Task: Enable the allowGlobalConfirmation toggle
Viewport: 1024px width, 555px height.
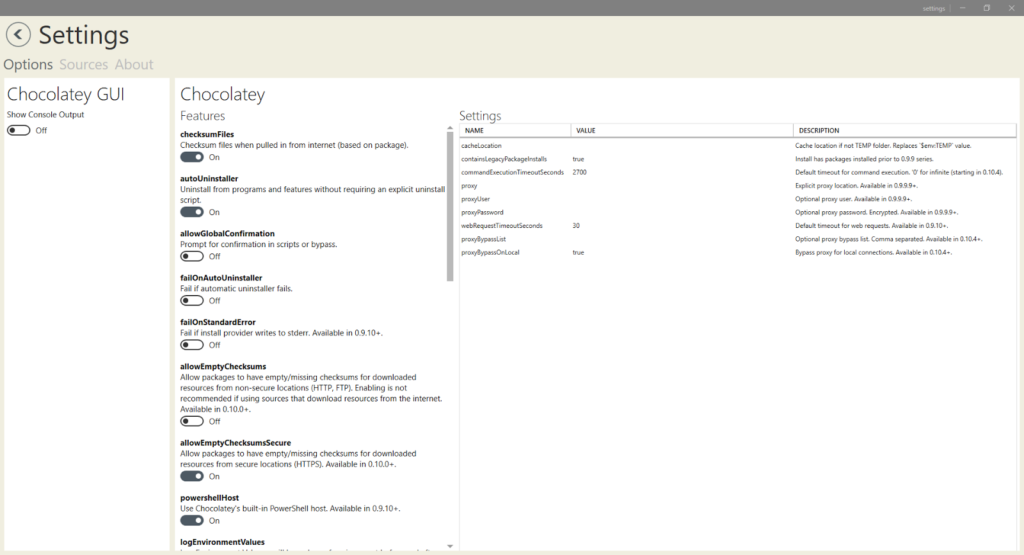Action: pos(192,257)
